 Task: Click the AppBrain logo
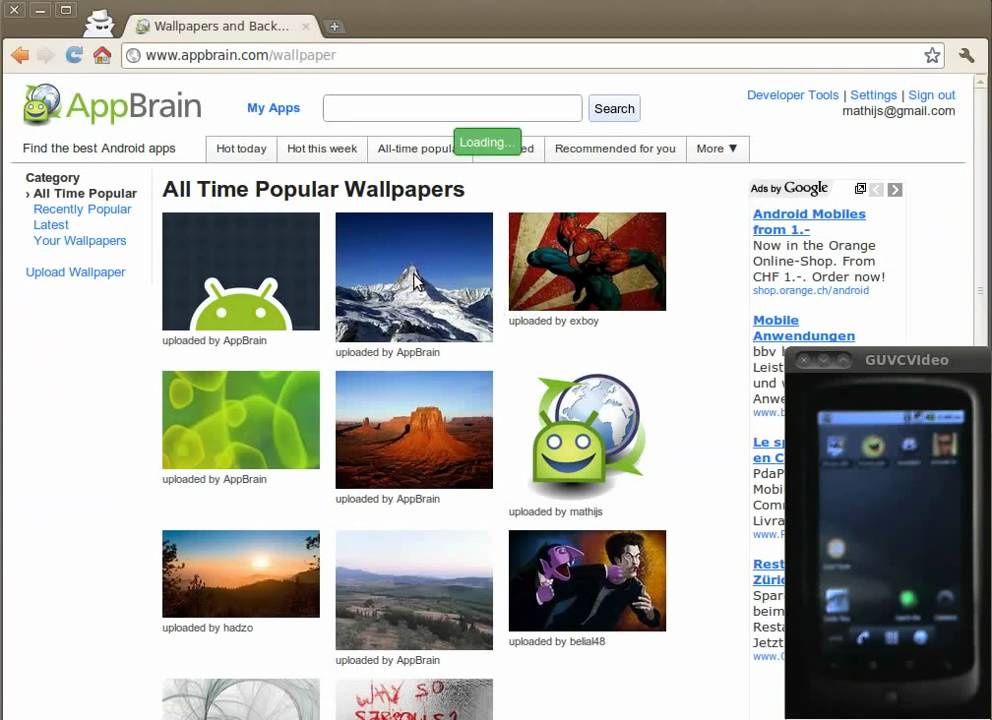coord(112,104)
